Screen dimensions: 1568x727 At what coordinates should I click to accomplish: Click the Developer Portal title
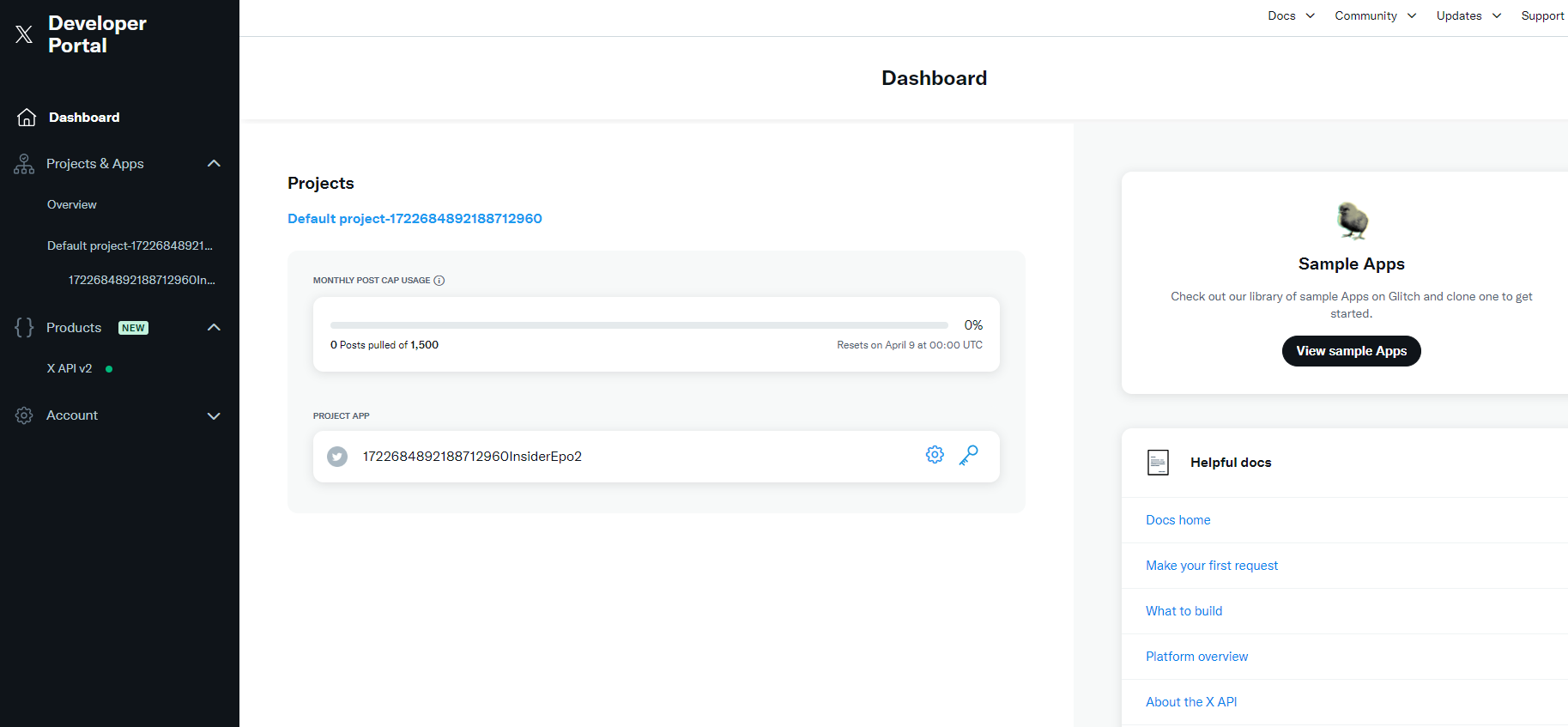tap(97, 34)
